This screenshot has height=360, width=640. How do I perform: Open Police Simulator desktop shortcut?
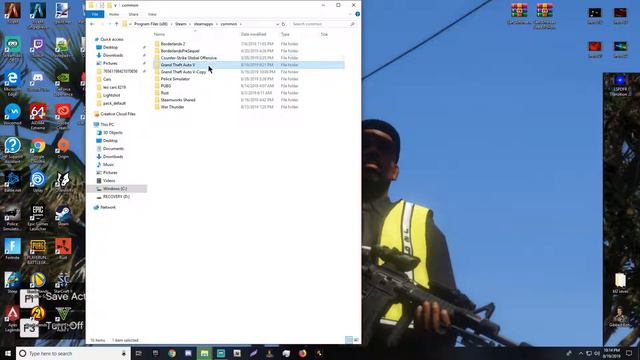(x=12, y=218)
